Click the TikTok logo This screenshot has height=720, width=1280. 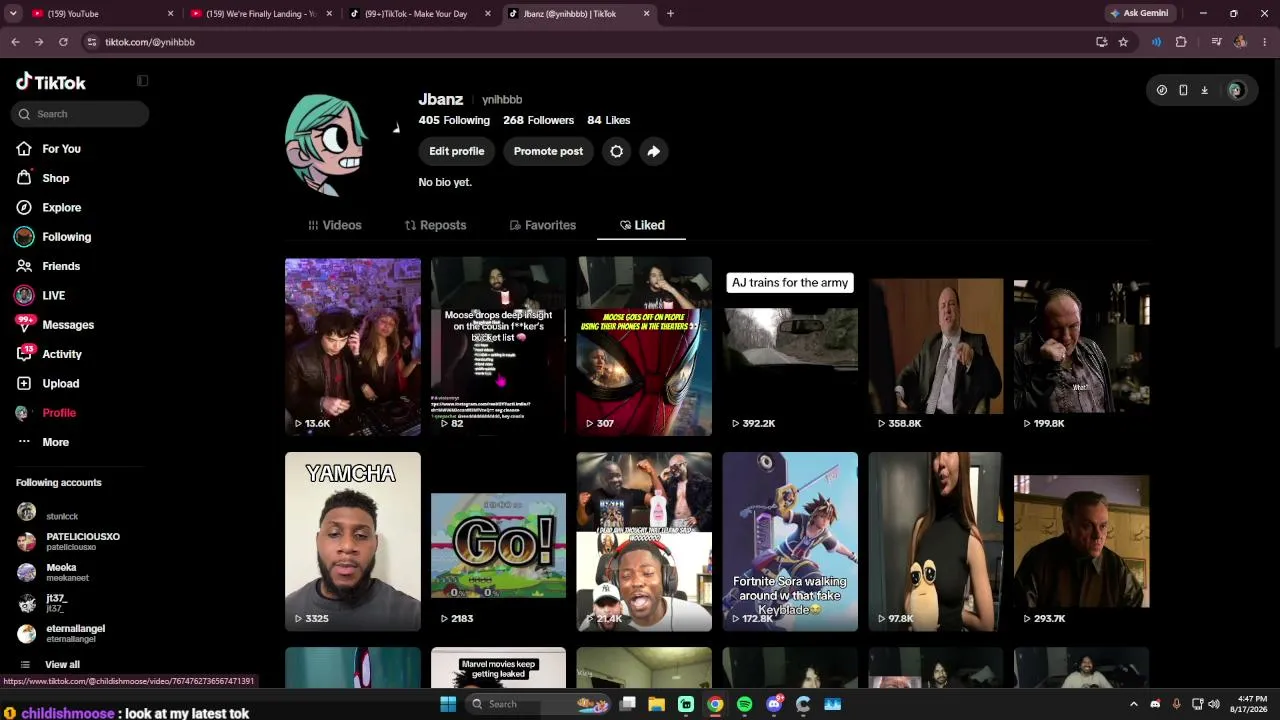coord(51,82)
